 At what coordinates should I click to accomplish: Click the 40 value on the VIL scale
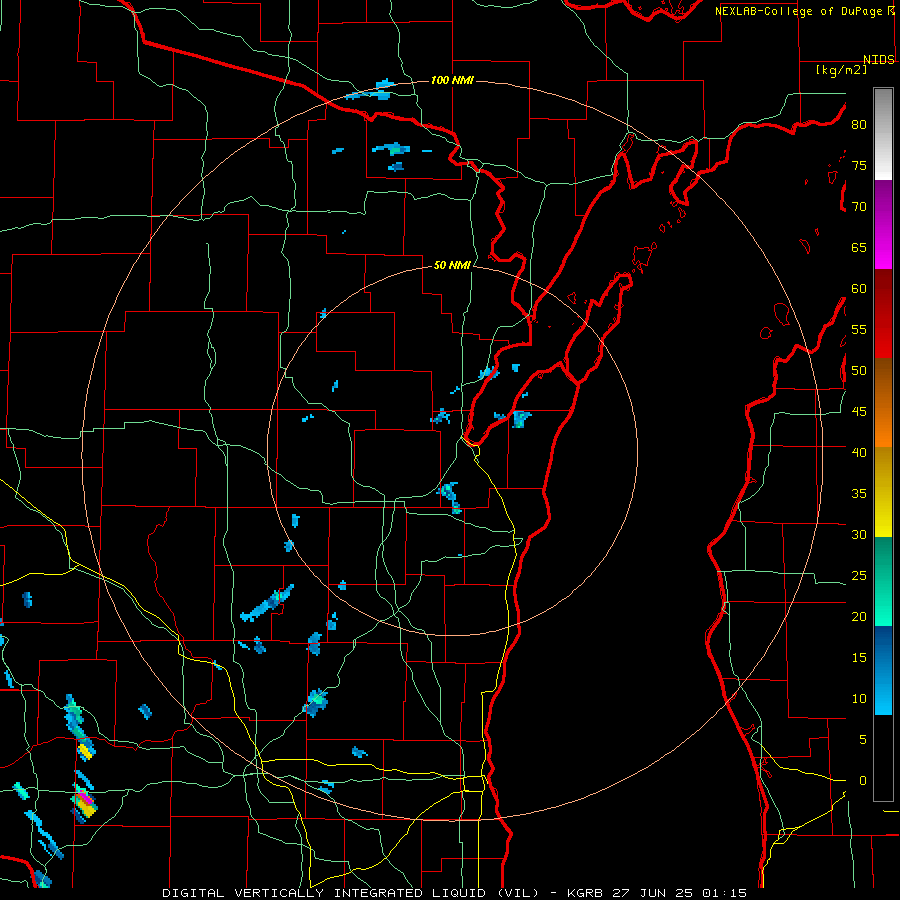click(x=859, y=452)
